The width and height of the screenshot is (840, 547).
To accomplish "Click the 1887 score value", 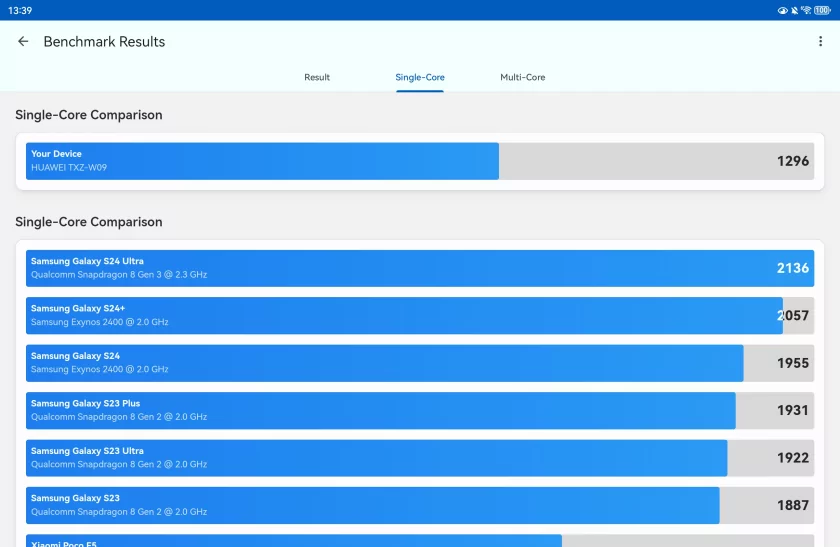I will (x=793, y=505).
